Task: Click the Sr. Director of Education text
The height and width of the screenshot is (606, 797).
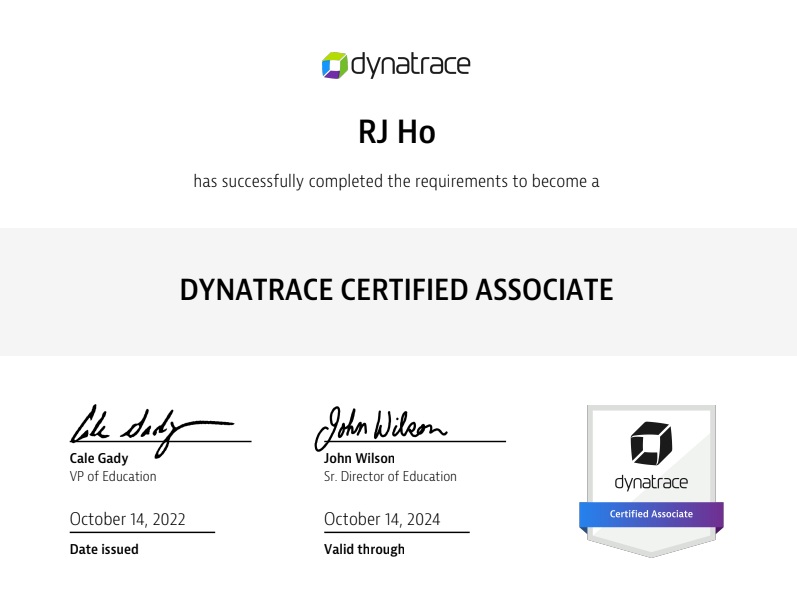Action: [390, 477]
